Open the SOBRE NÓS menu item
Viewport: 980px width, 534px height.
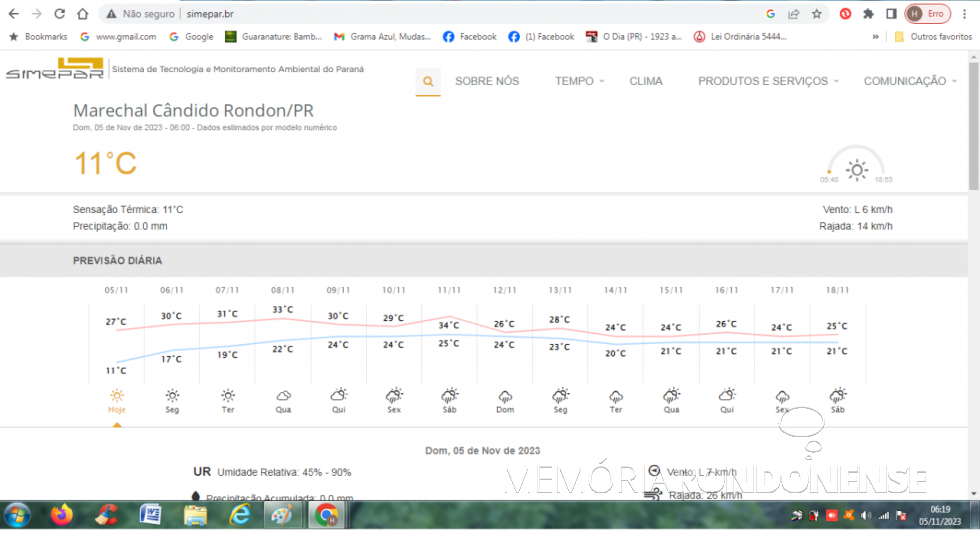click(487, 81)
